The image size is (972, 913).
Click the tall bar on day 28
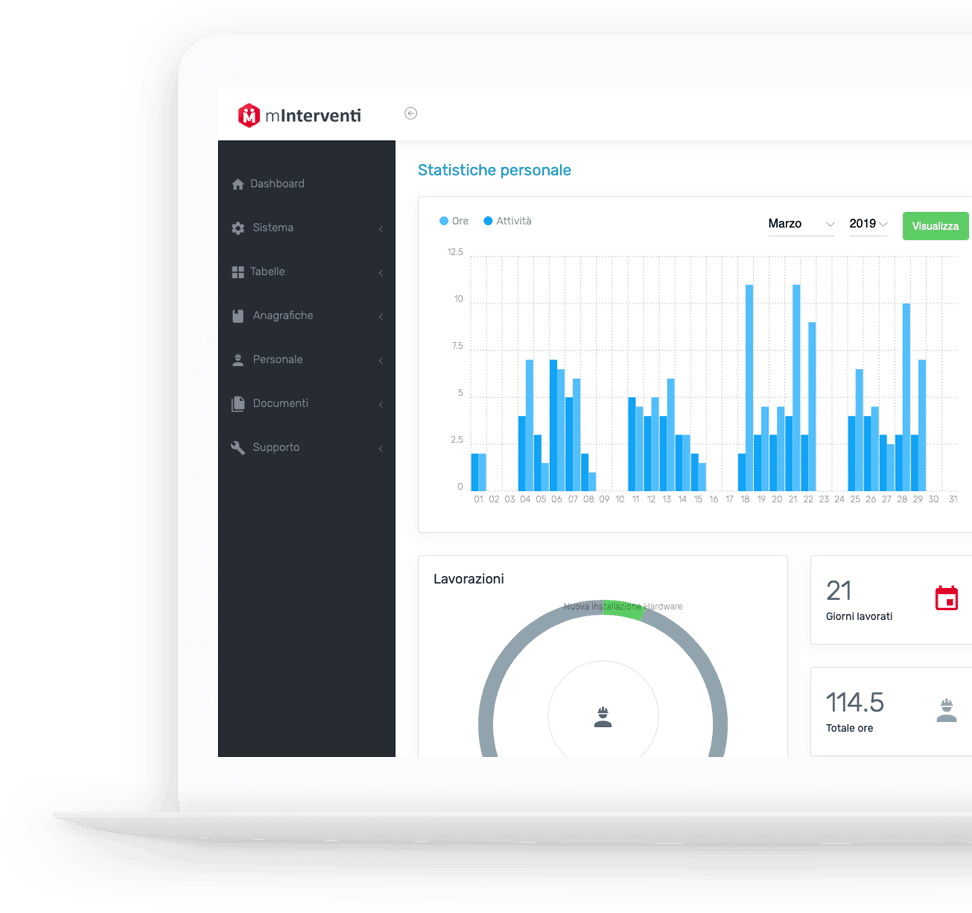pos(906,397)
